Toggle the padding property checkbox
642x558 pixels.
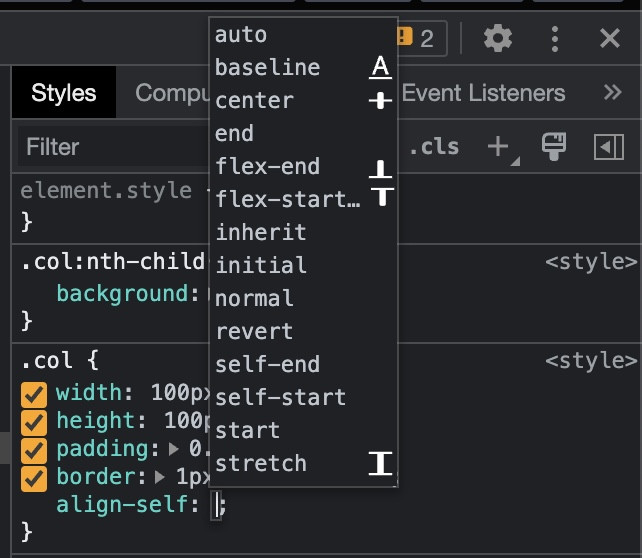[34, 449]
